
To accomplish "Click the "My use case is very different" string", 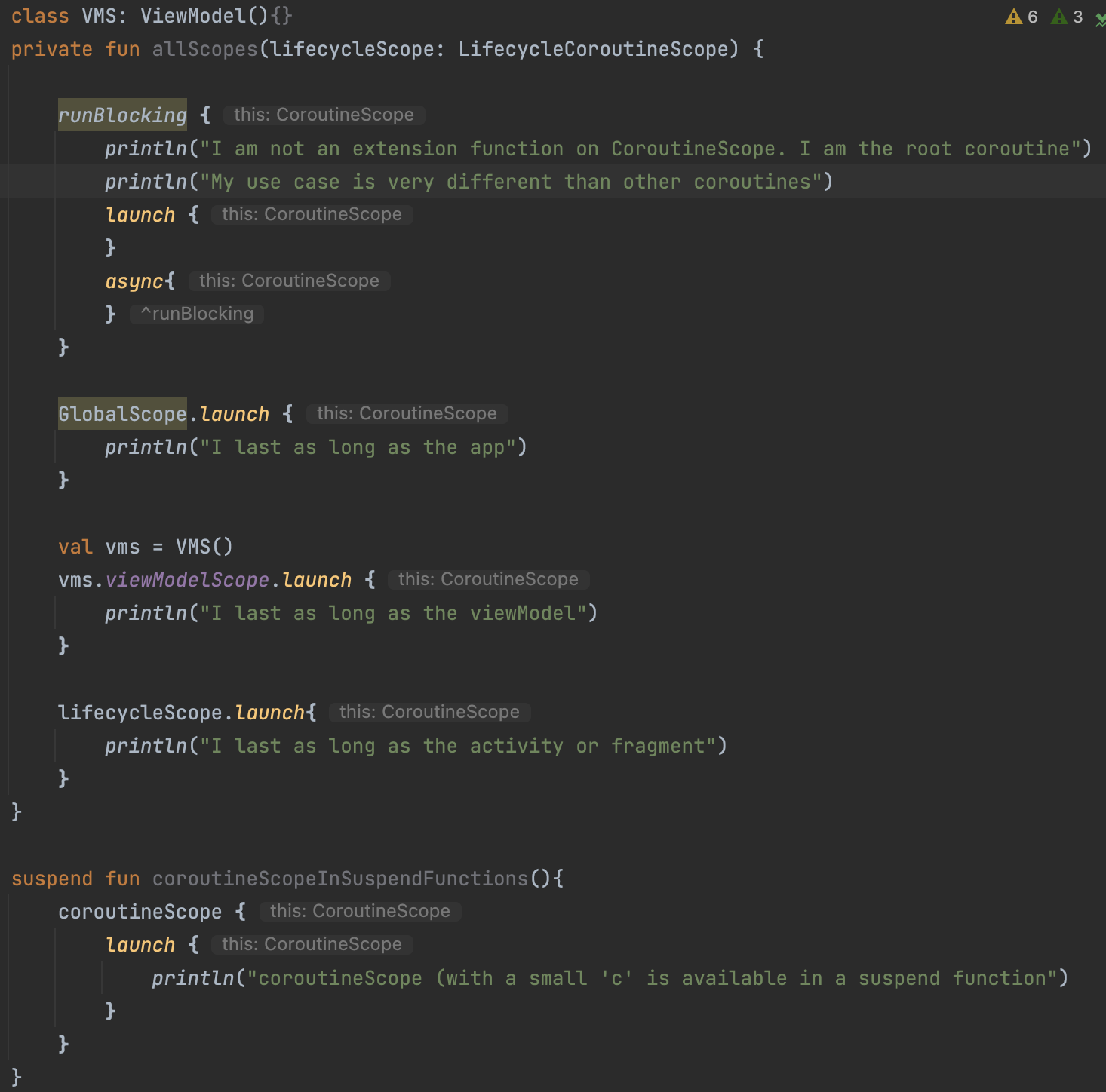I will (511, 182).
